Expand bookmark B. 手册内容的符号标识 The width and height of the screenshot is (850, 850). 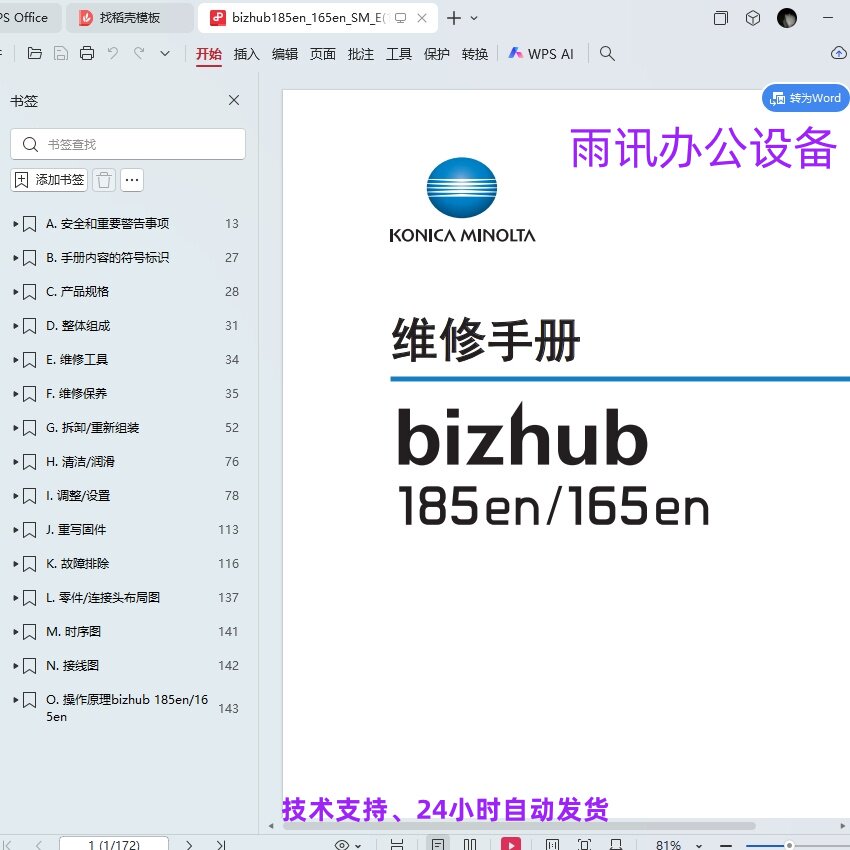[16, 257]
